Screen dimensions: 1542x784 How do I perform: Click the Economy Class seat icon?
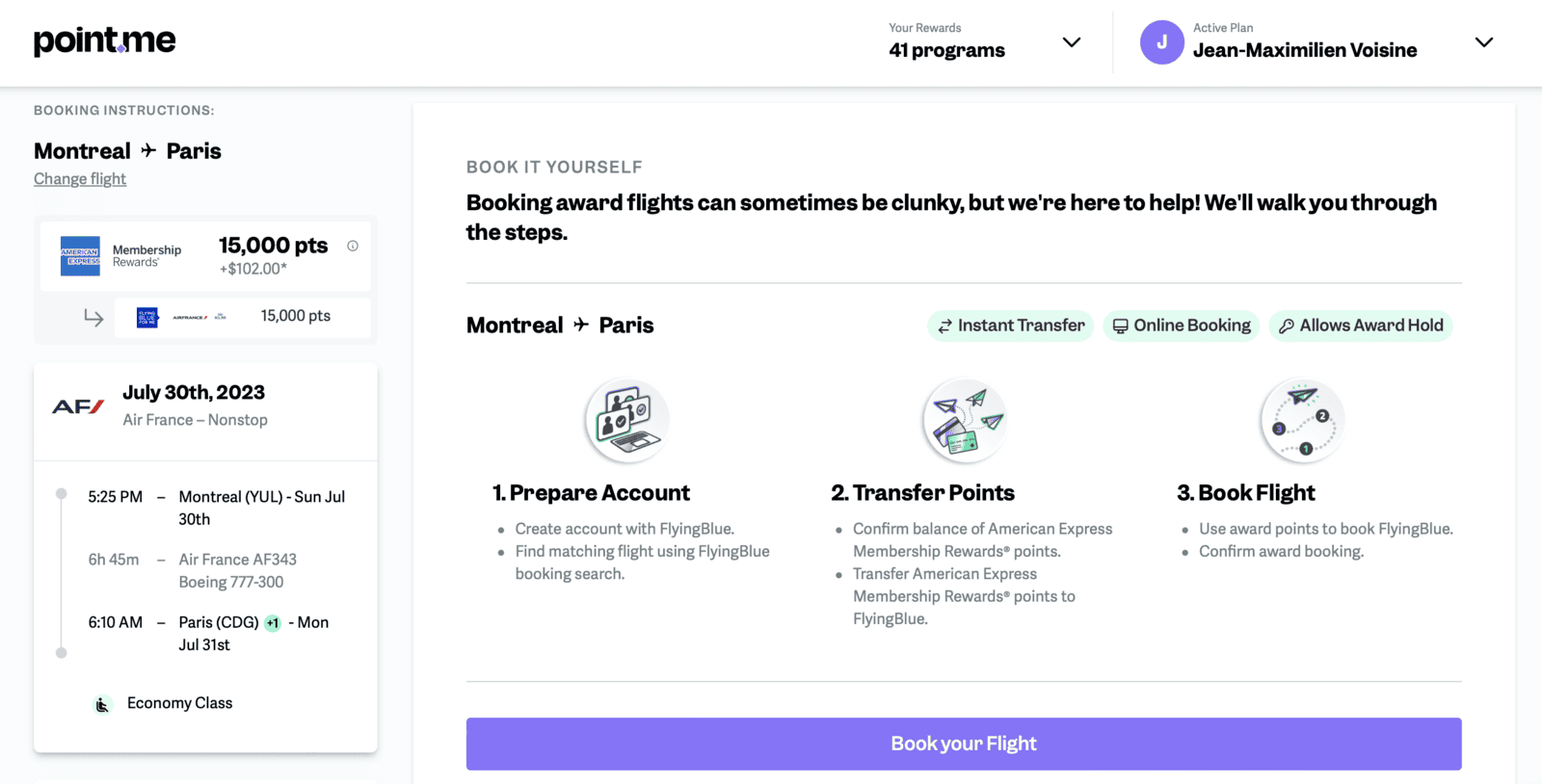pos(101,704)
